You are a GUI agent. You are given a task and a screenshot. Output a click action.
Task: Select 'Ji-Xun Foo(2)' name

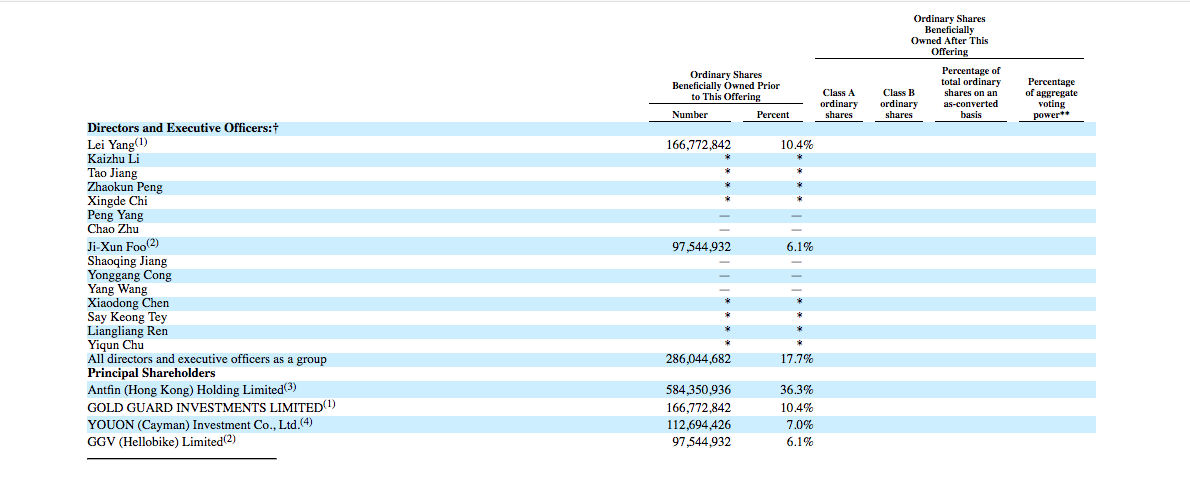(123, 245)
